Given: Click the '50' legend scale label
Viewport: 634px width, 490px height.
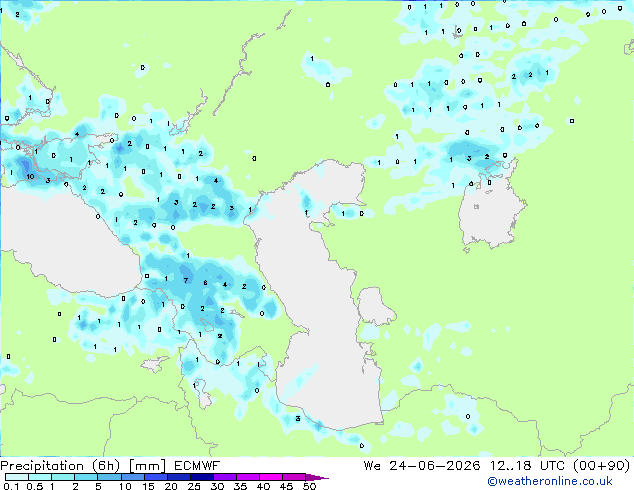Looking at the screenshot, I should [309, 486].
